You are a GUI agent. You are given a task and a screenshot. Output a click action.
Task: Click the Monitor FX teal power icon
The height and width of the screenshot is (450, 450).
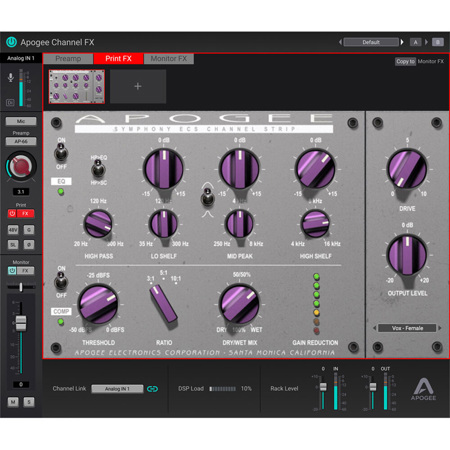[12, 271]
